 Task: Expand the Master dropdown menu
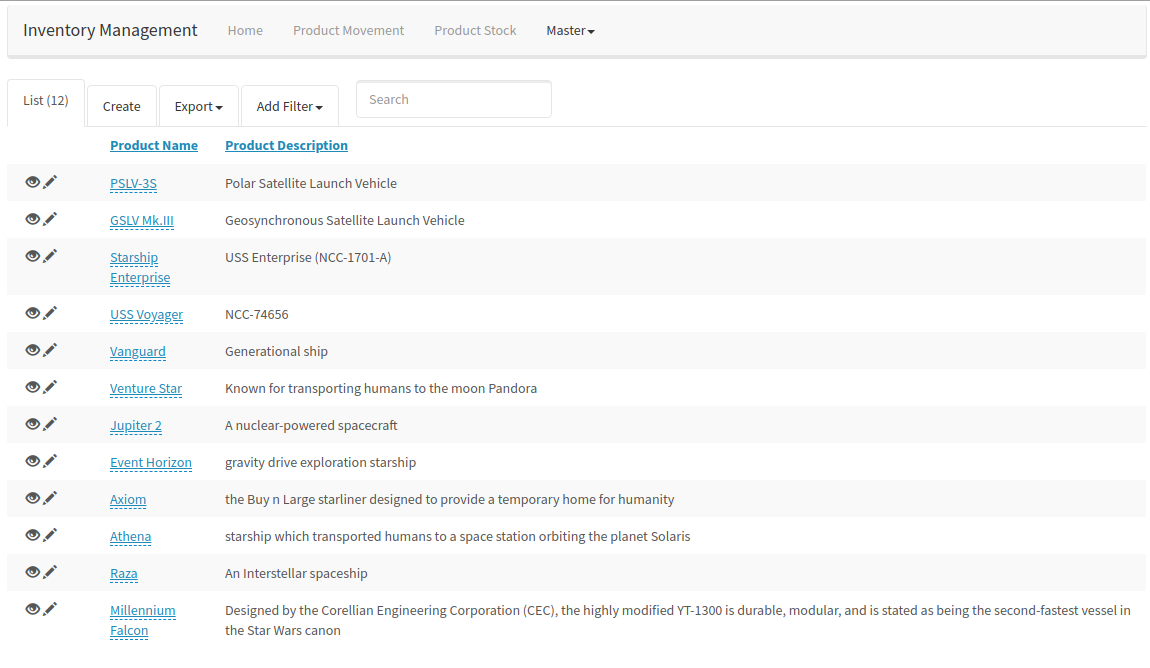pos(570,31)
